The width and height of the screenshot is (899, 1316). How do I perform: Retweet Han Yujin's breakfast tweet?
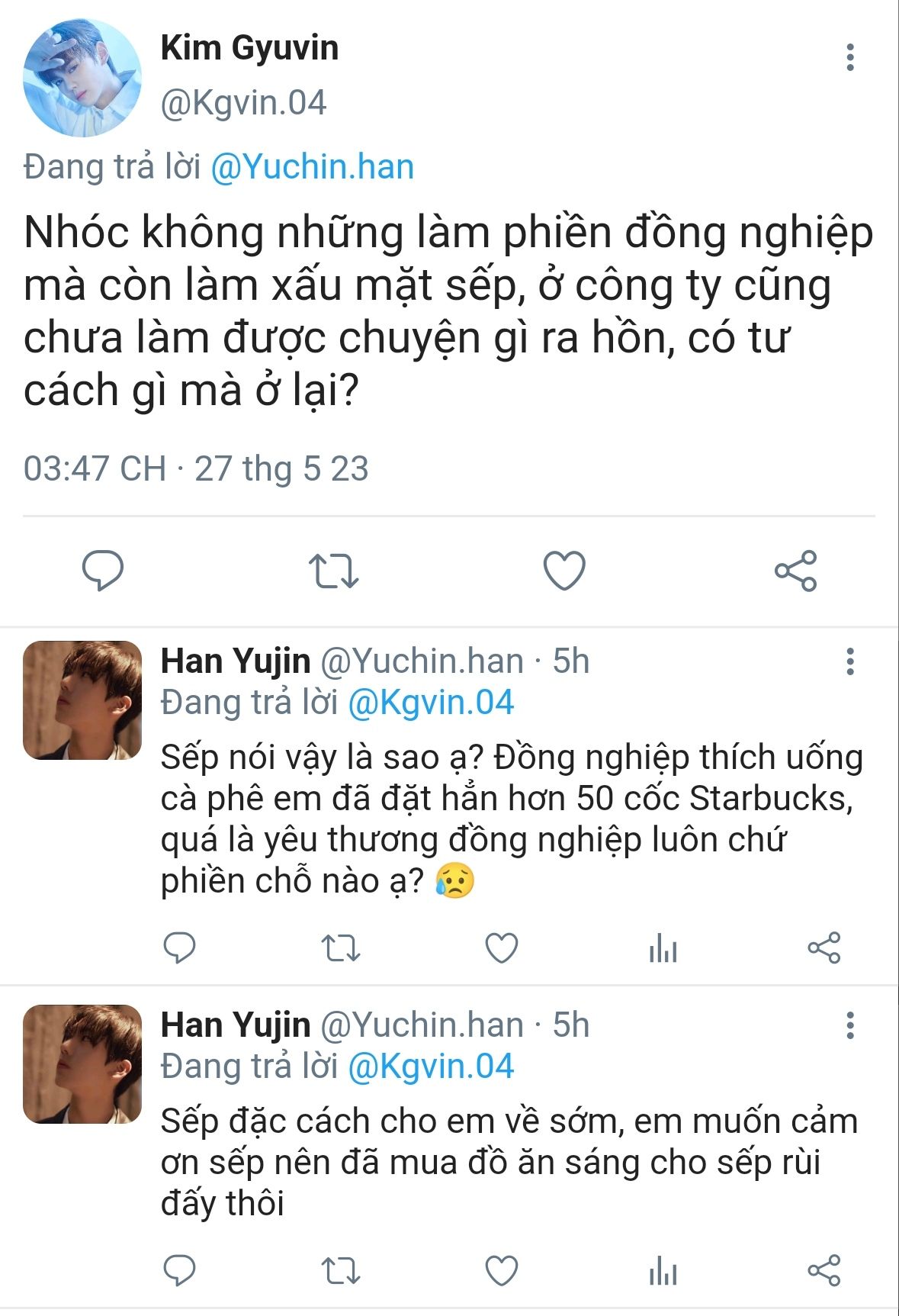coord(340,1270)
